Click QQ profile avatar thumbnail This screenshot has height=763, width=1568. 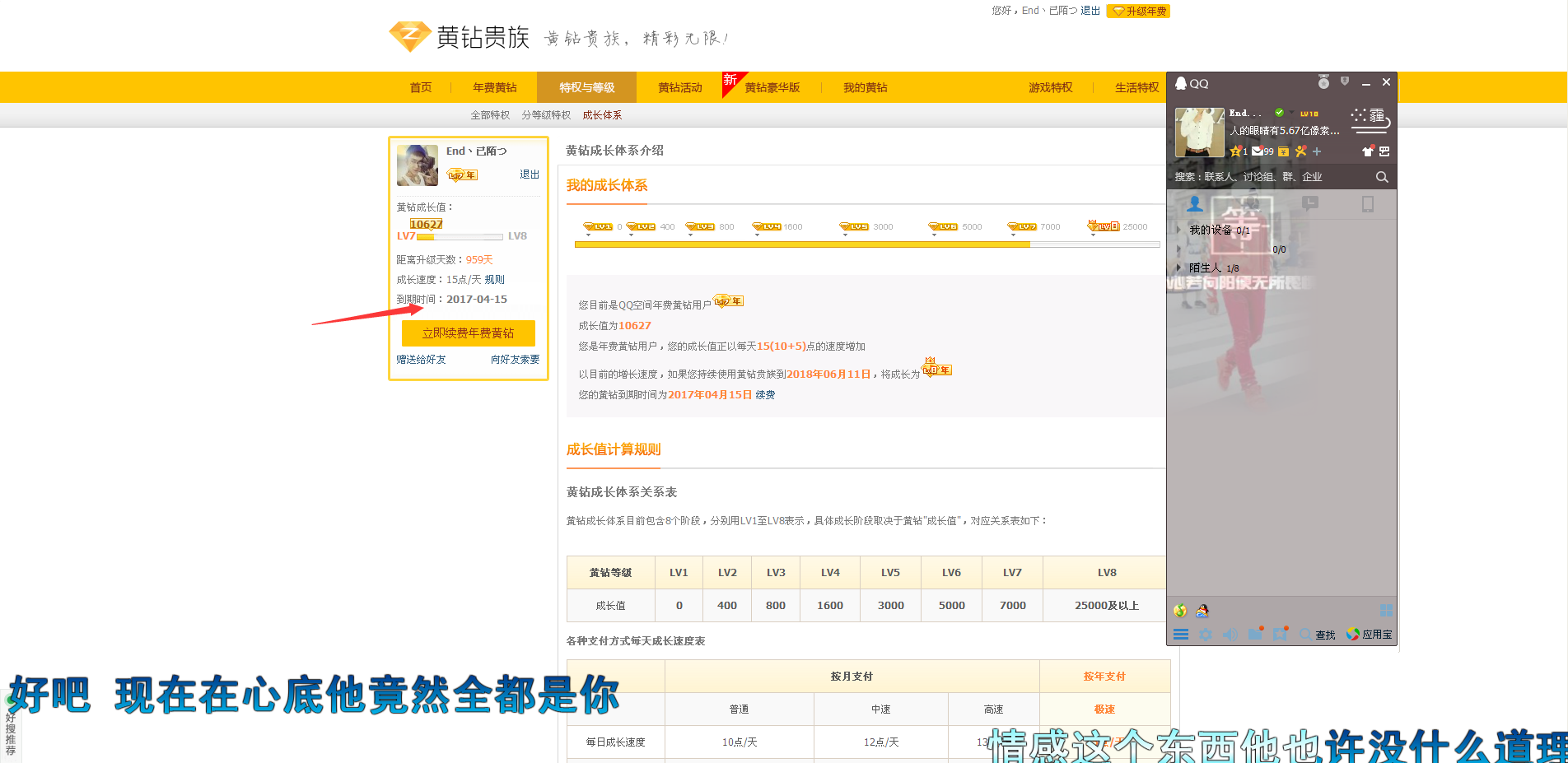[x=1199, y=133]
